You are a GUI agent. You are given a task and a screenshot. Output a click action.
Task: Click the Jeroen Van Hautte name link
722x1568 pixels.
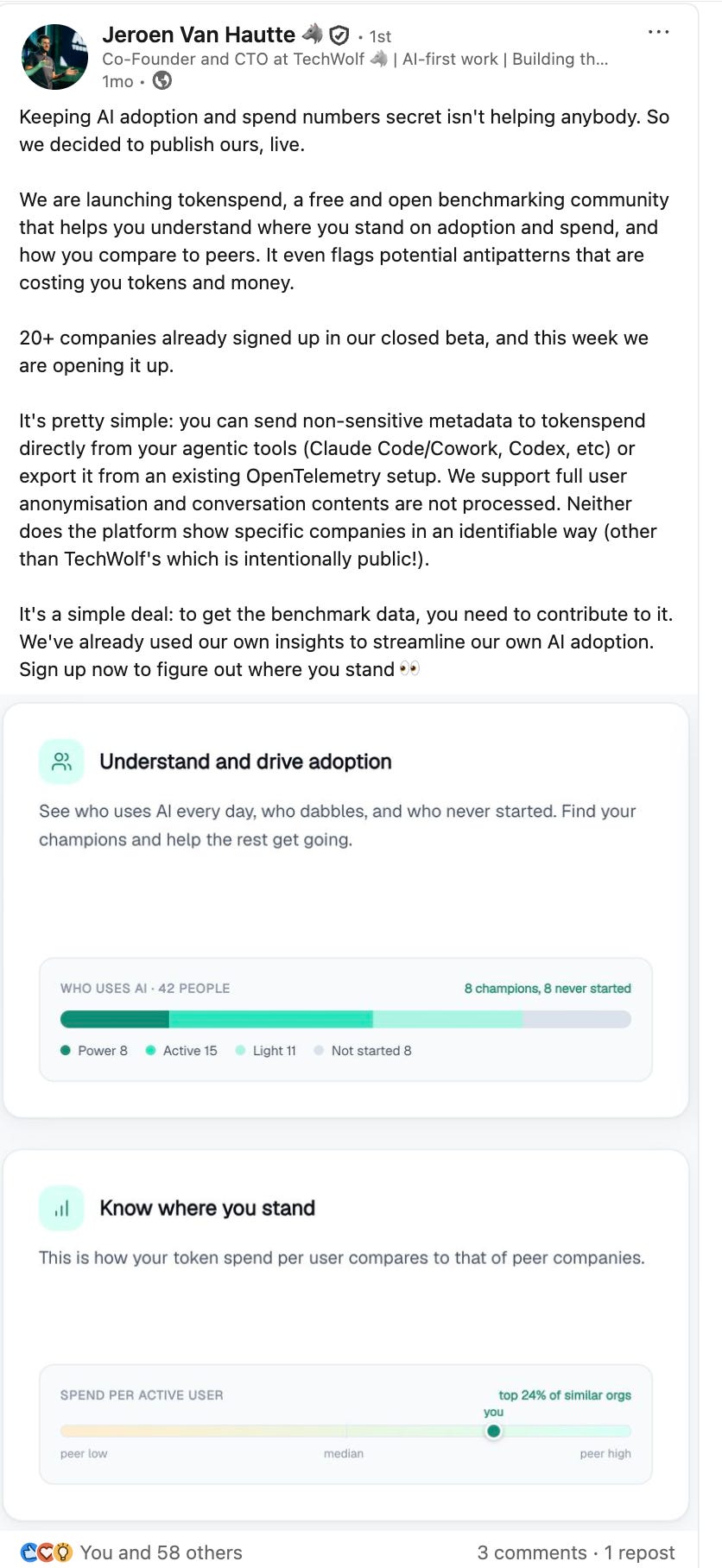pos(199,35)
